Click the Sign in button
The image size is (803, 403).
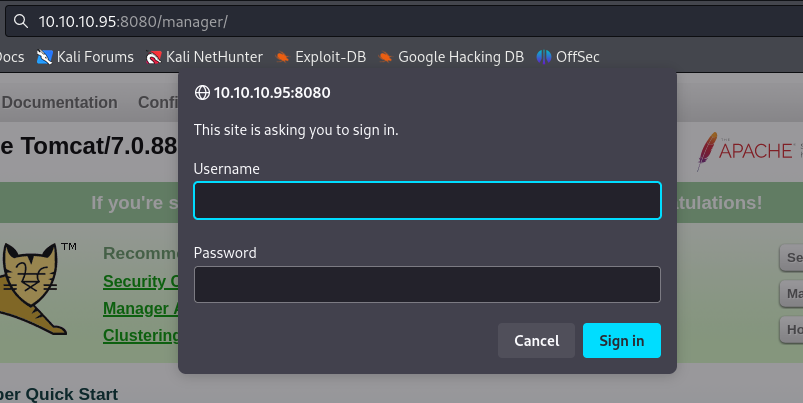tap(622, 341)
